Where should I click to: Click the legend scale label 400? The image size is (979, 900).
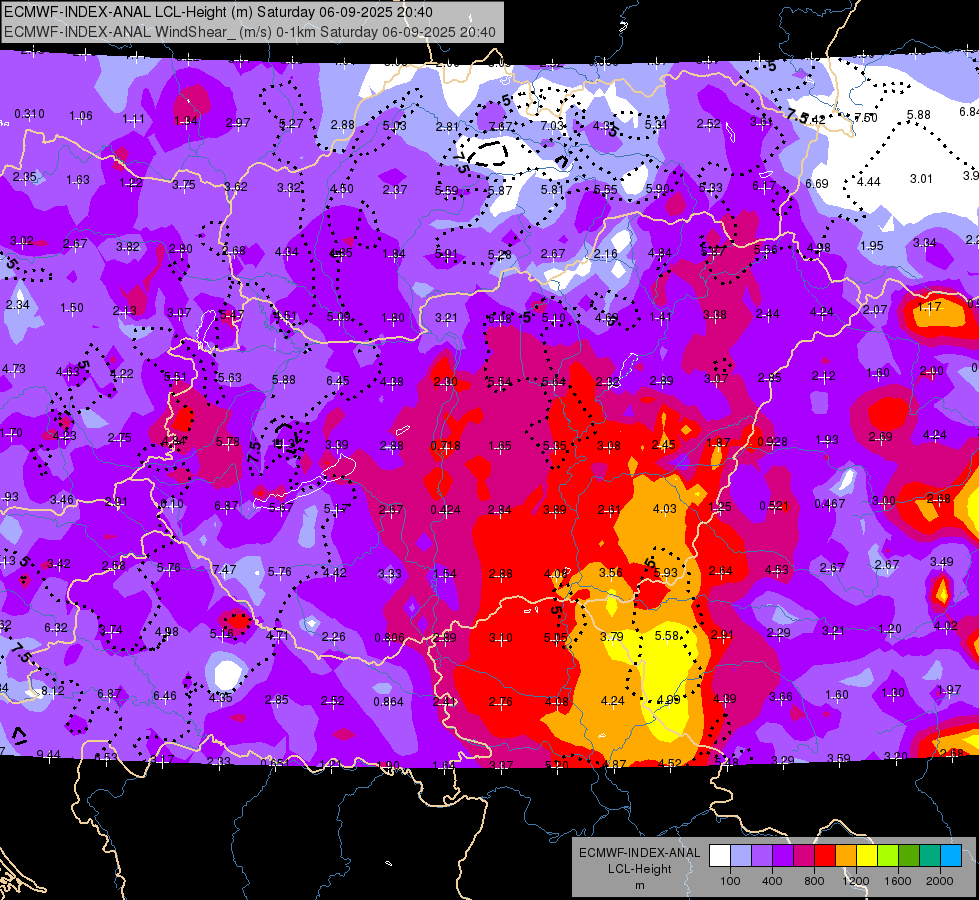coord(772,881)
